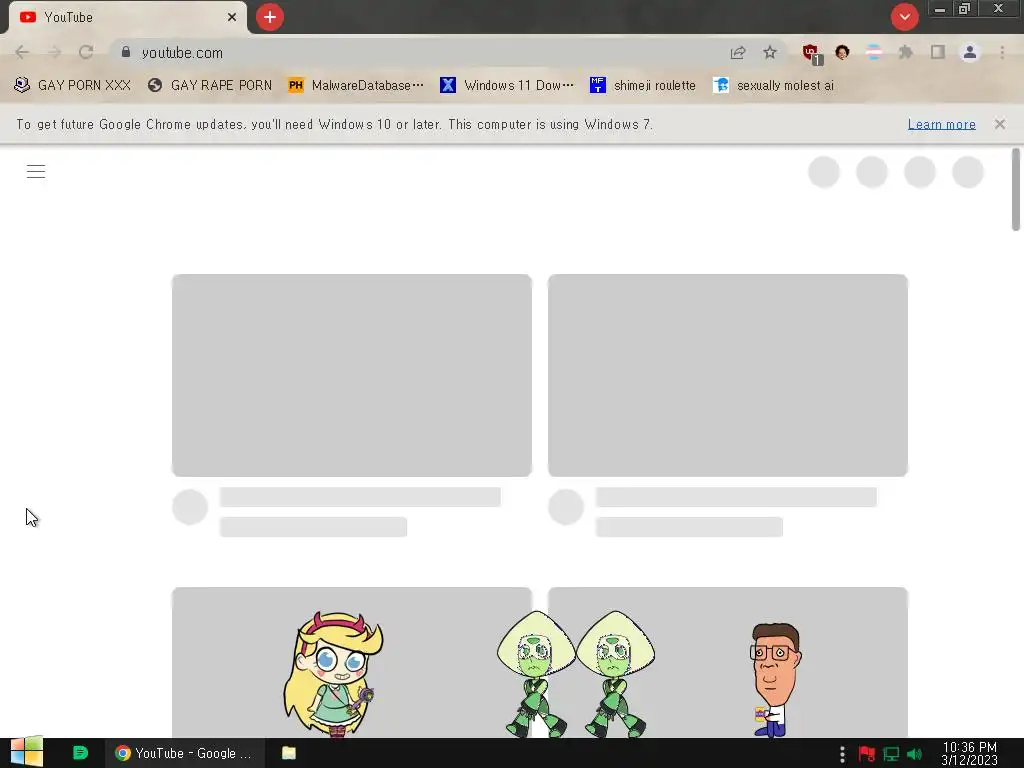Open the Windows Start menu
Image resolution: width=1024 pixels, height=768 pixels.
26,752
